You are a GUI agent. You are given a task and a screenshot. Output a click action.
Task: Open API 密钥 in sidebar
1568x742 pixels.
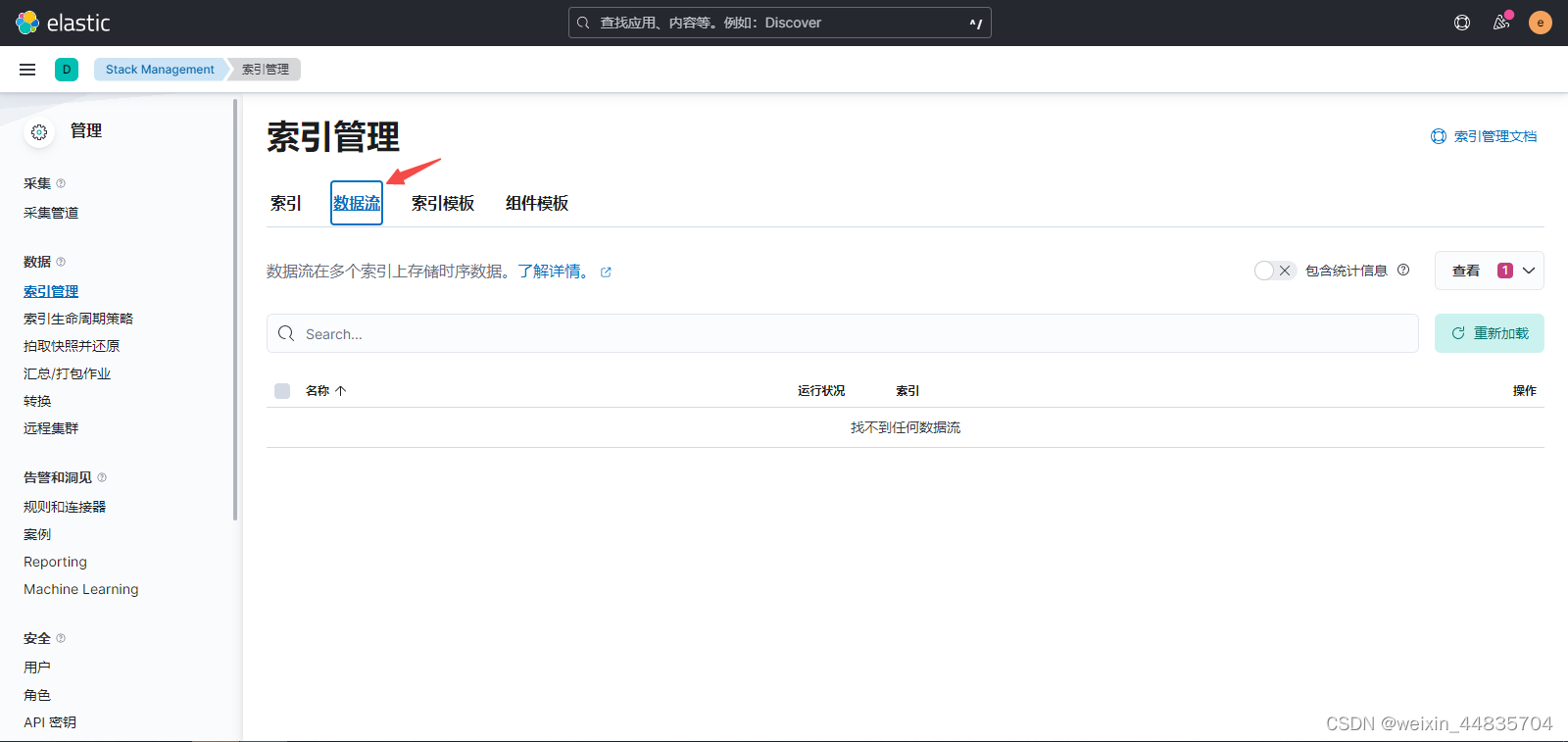tap(50, 722)
